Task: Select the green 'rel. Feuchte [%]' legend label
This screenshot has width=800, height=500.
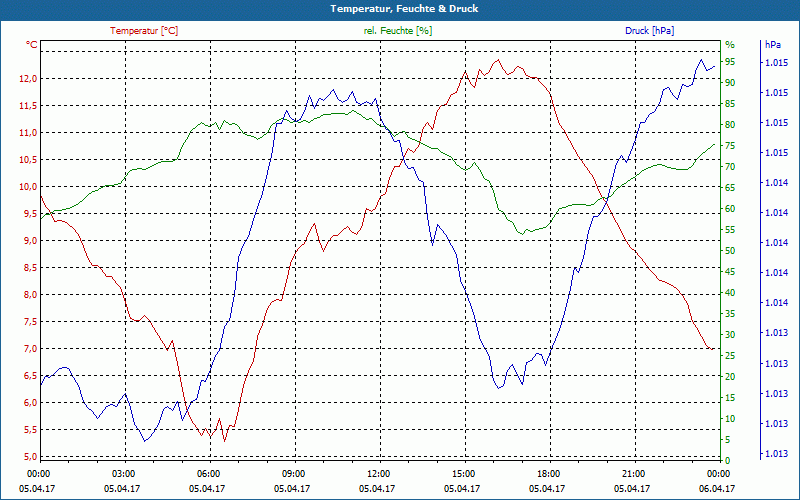Action: (x=397, y=31)
